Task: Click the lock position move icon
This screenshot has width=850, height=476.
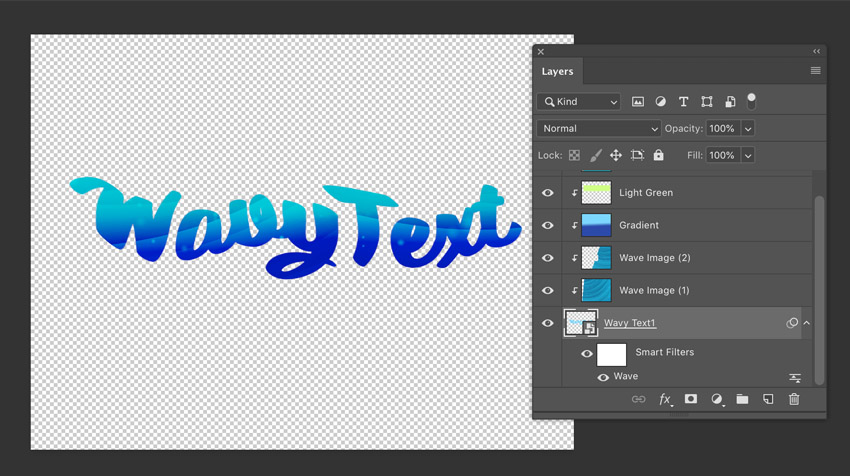Action: click(x=616, y=156)
